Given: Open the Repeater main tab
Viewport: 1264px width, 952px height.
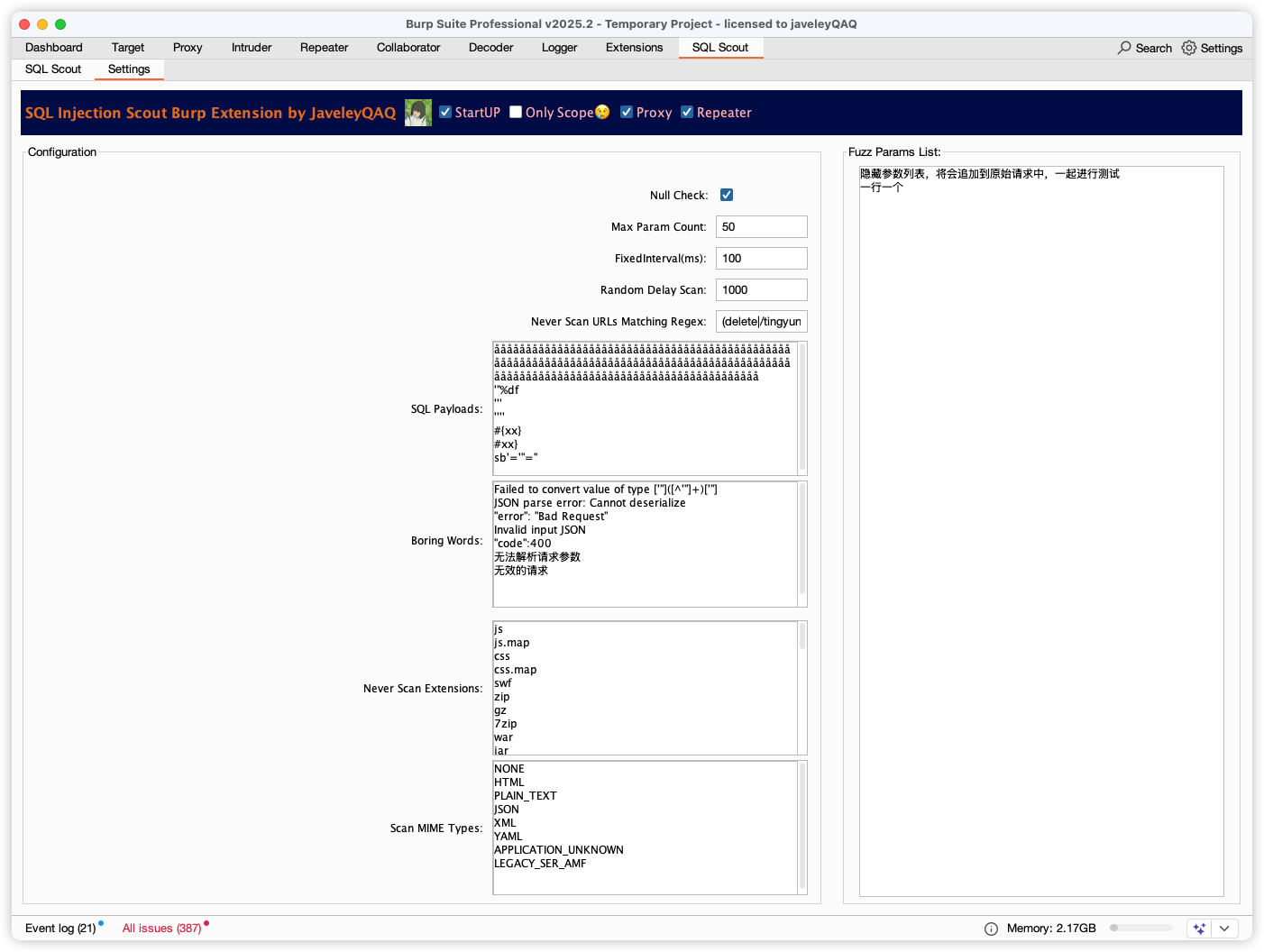Looking at the screenshot, I should tap(325, 48).
